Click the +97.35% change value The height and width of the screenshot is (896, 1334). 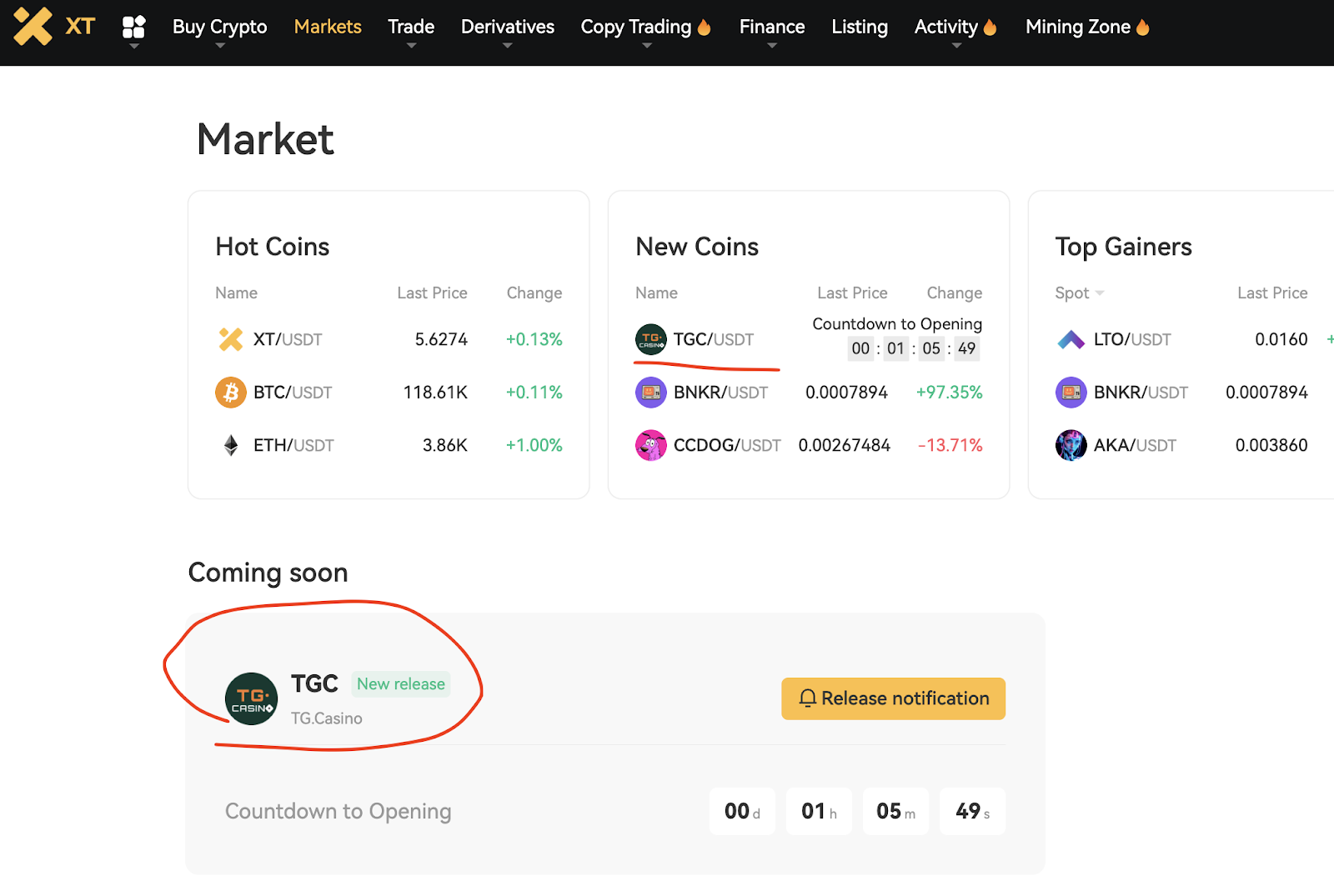tap(949, 392)
